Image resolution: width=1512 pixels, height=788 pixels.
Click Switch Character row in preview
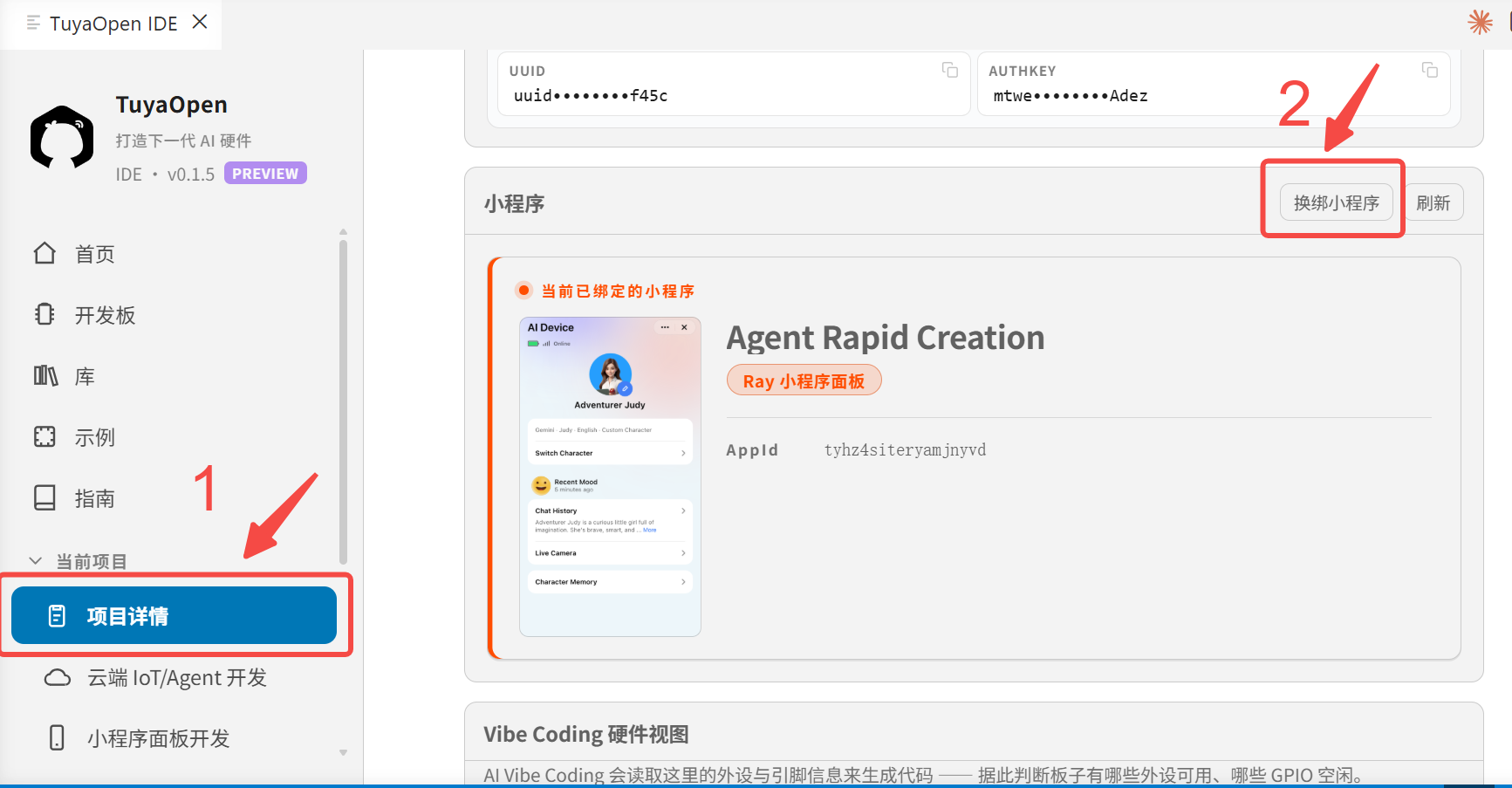[610, 453]
